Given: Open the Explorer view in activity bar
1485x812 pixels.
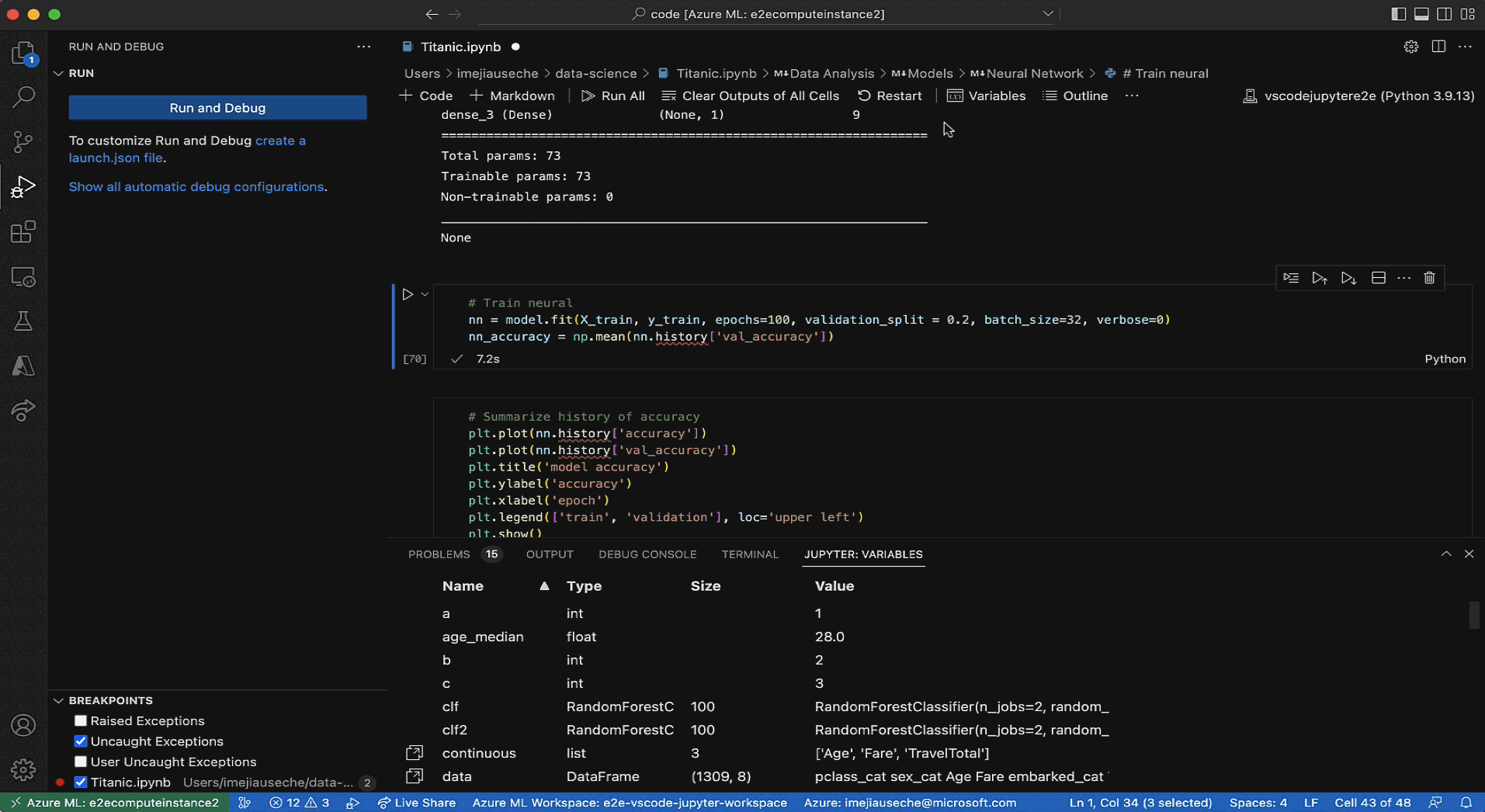Looking at the screenshot, I should pos(23,53).
